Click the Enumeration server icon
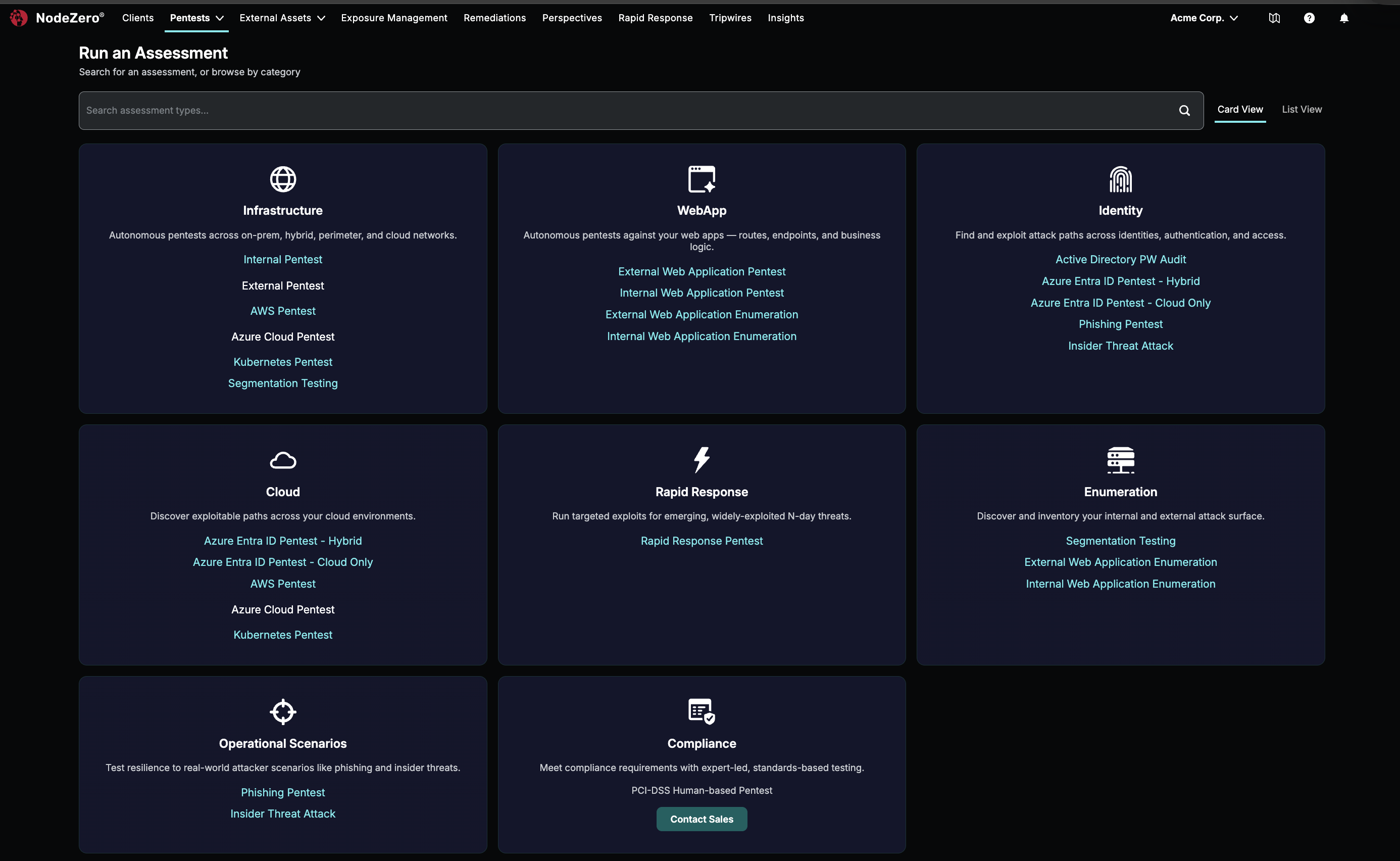This screenshot has height=861, width=1400. [x=1121, y=460]
